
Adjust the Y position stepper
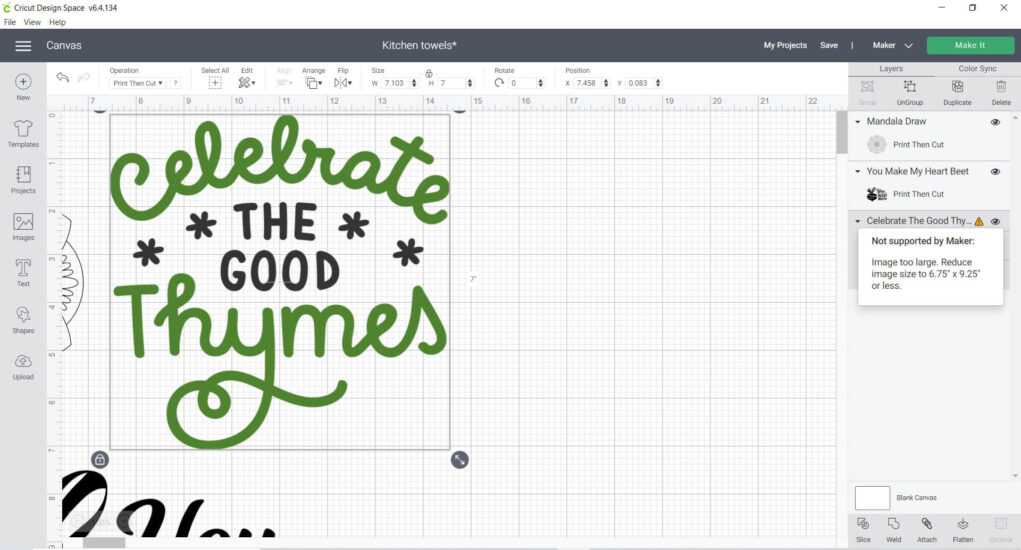[658, 83]
